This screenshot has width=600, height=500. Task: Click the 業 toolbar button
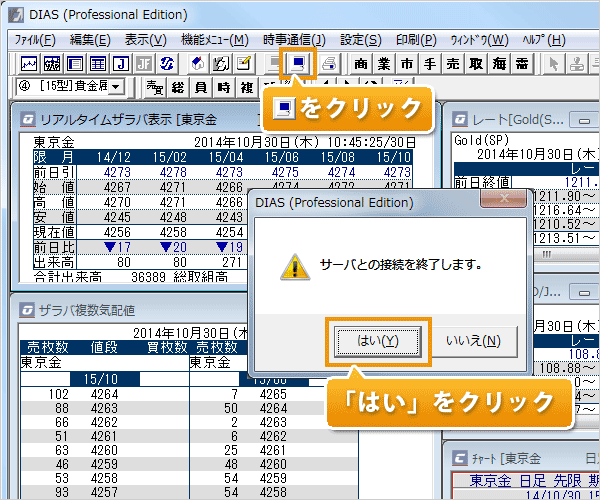coord(384,63)
